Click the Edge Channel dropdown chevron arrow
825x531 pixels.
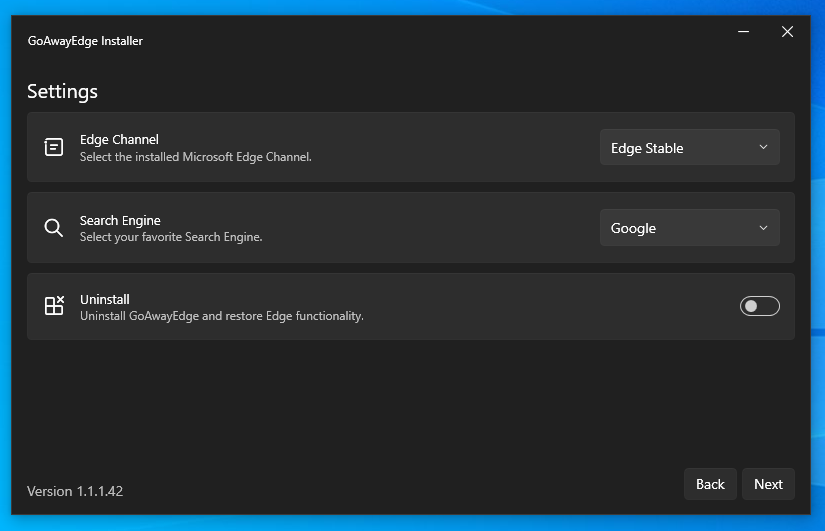pos(763,148)
